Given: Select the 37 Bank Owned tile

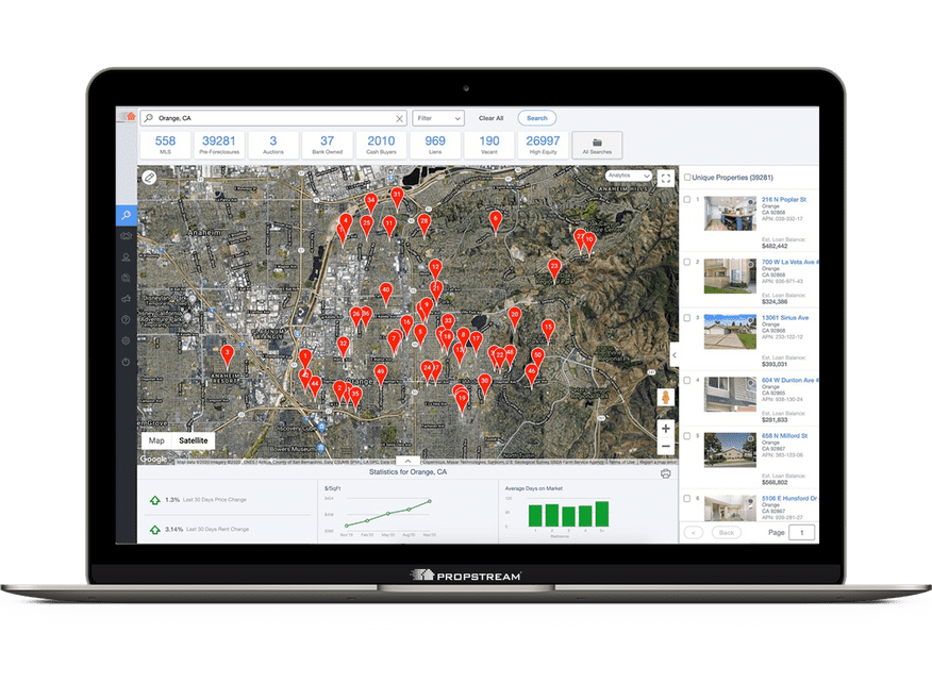Looking at the screenshot, I should [327, 145].
